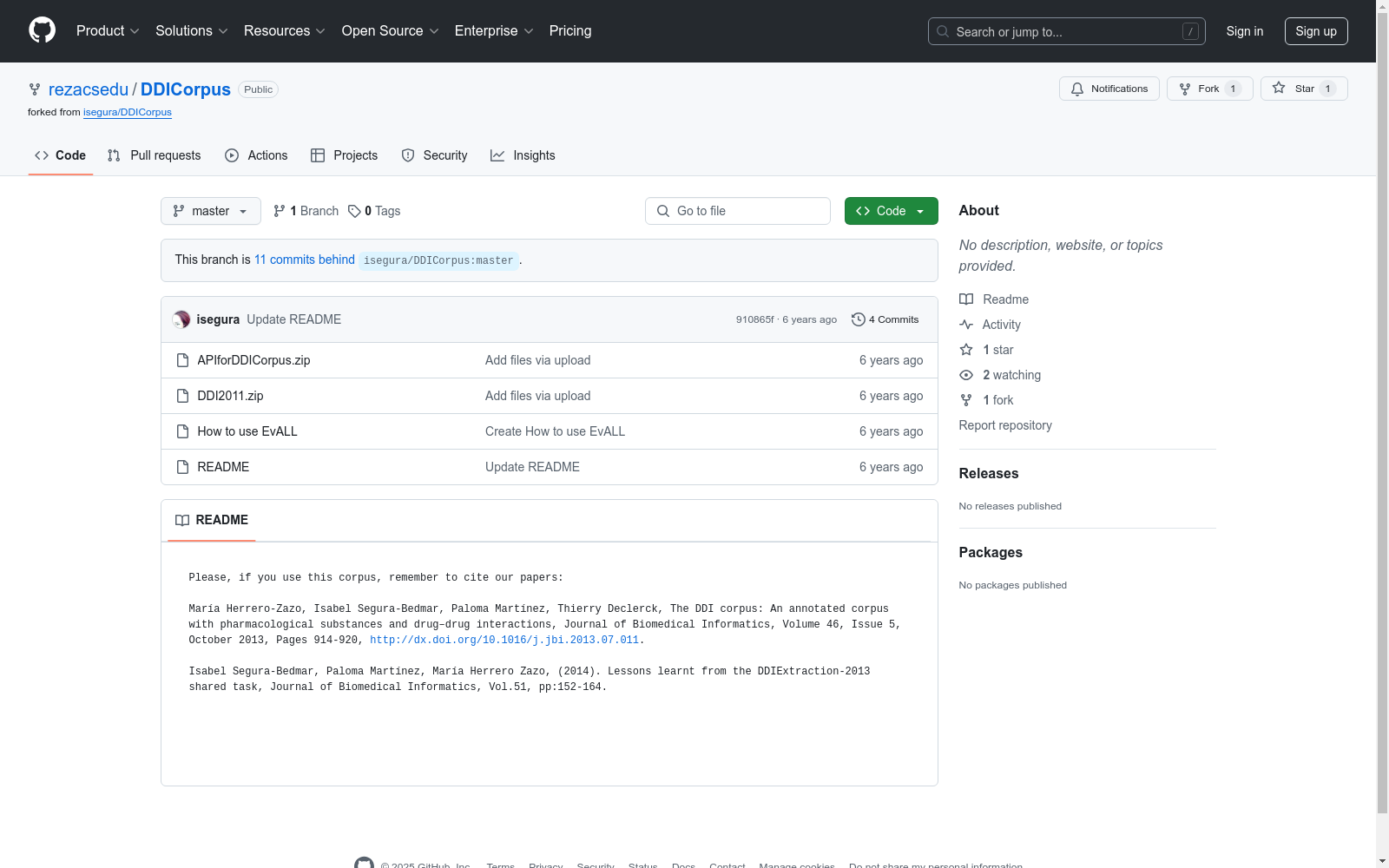Click the isegura author name
1389x868 pixels.
click(218, 319)
